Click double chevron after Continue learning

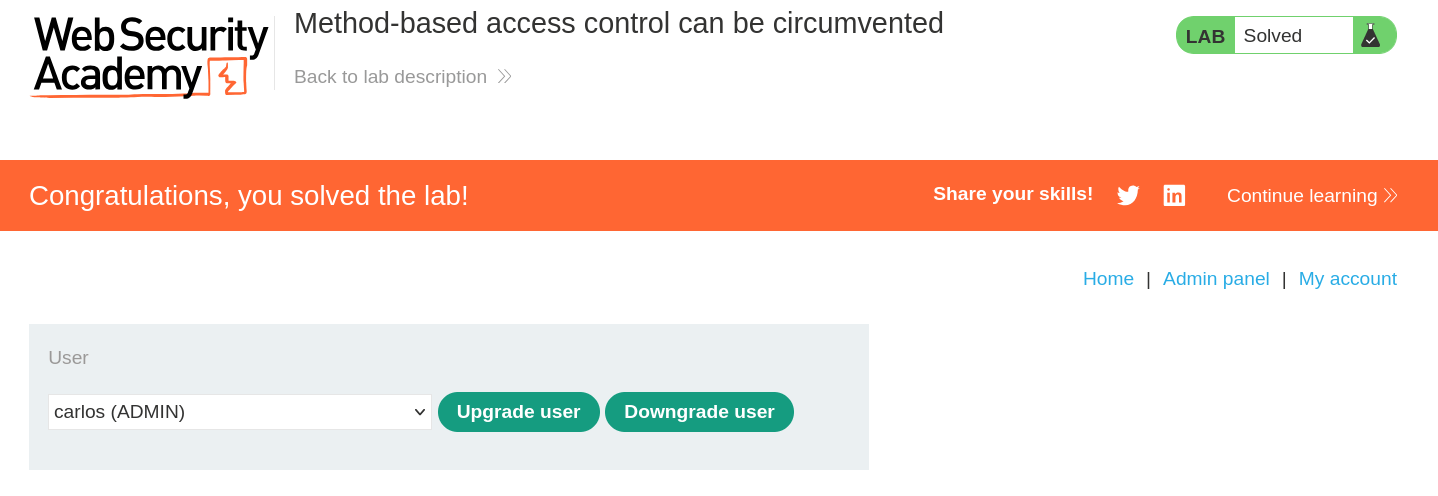(x=1391, y=196)
